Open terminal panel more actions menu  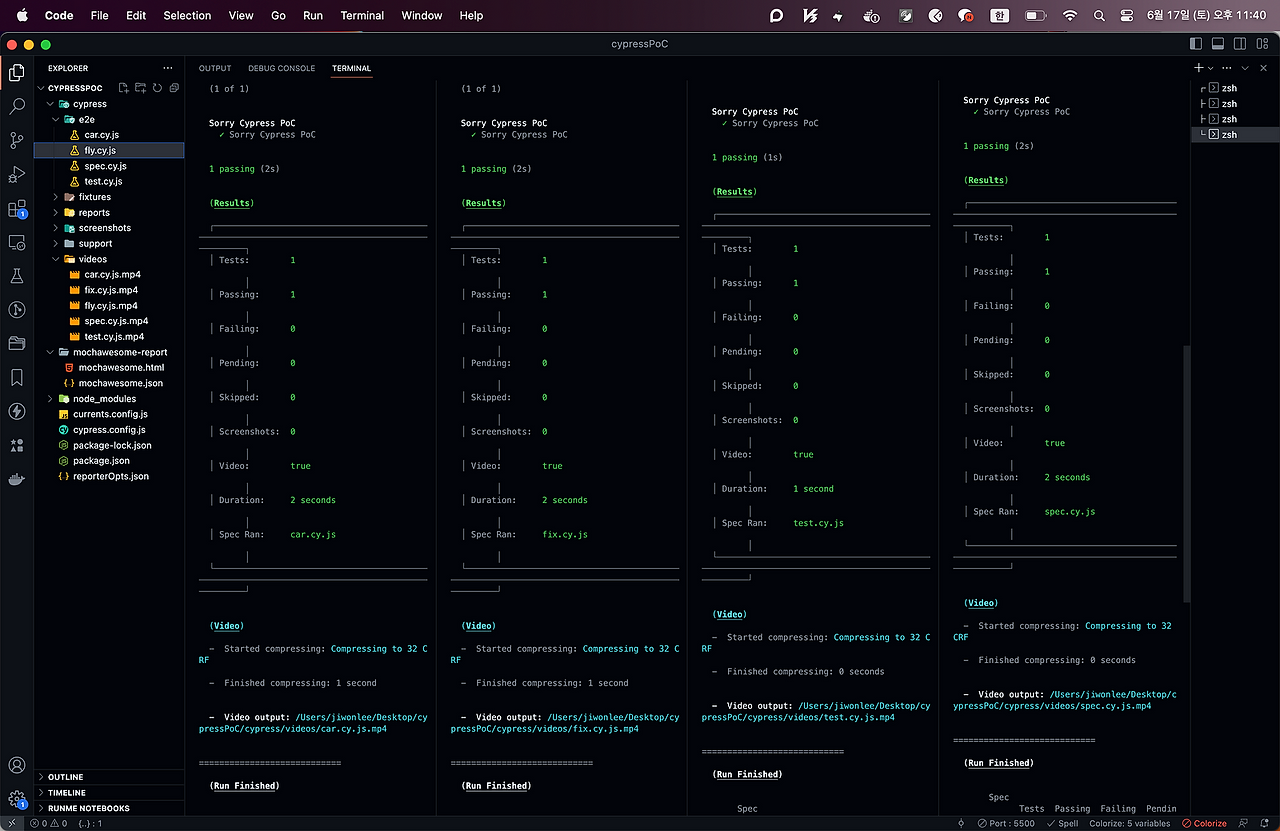(1228, 68)
